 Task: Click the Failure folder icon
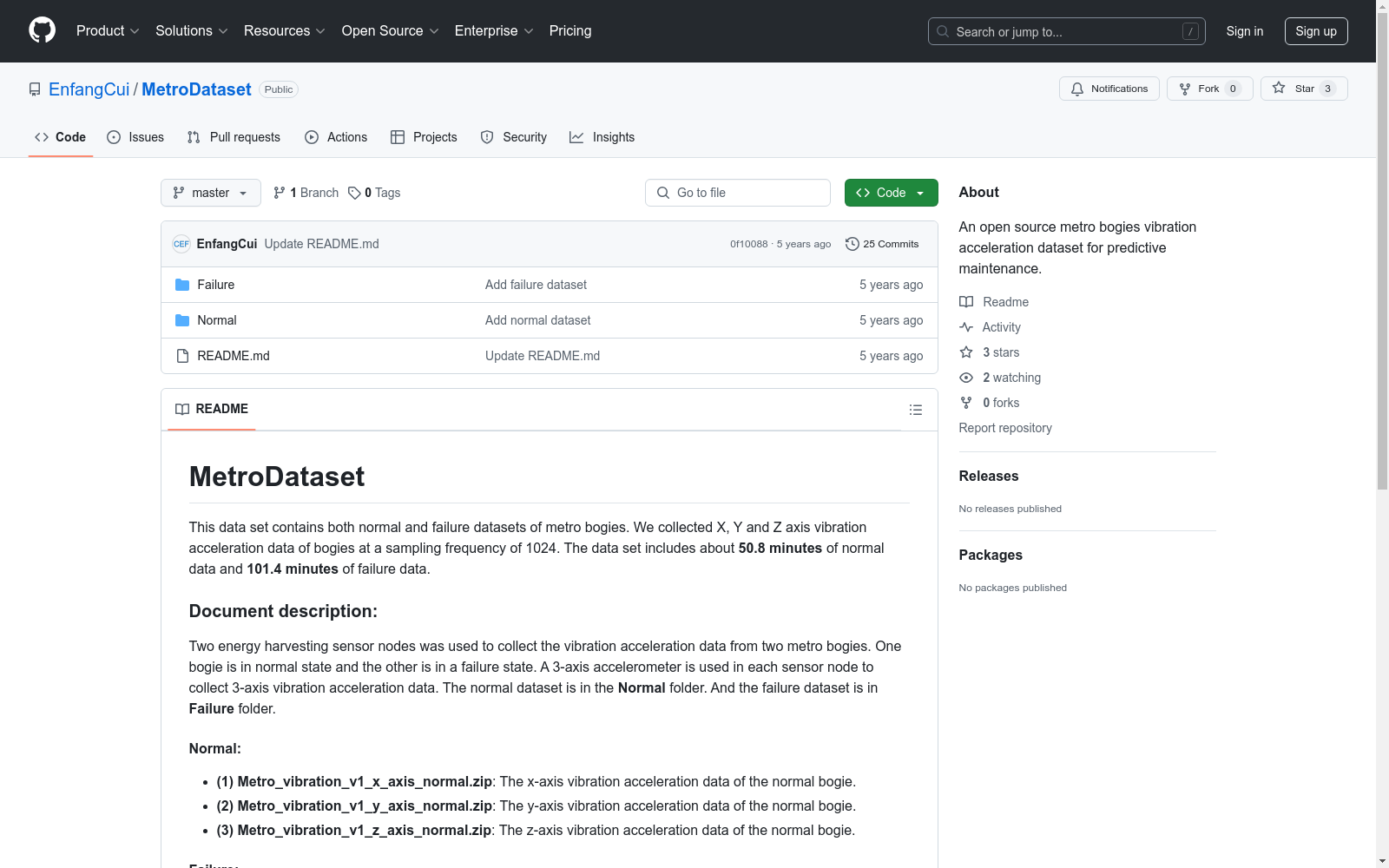[x=182, y=285]
